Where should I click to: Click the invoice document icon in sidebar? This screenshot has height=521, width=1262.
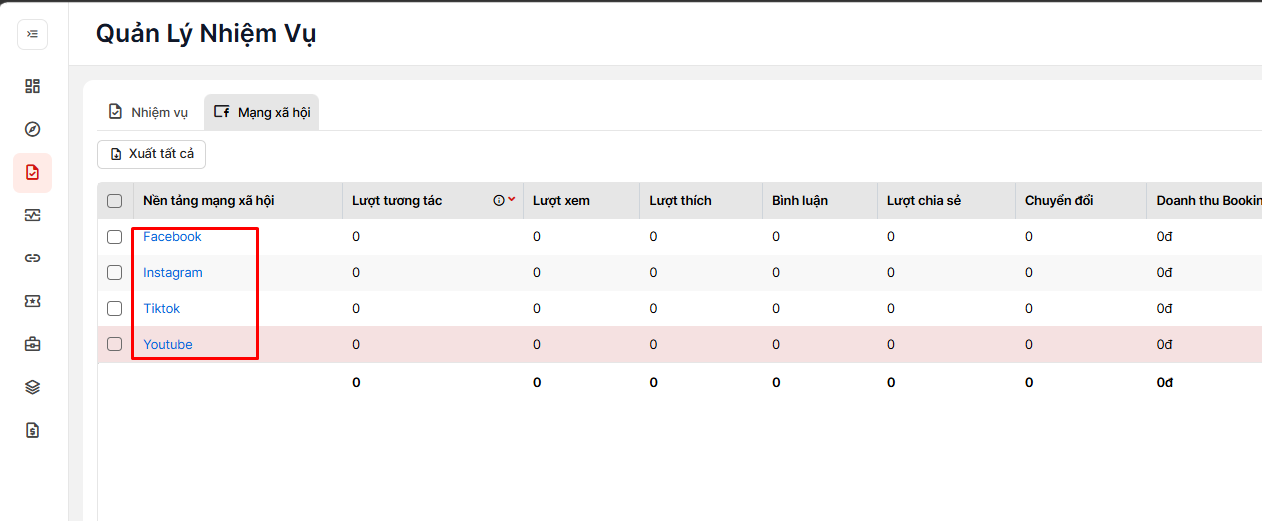[32, 430]
